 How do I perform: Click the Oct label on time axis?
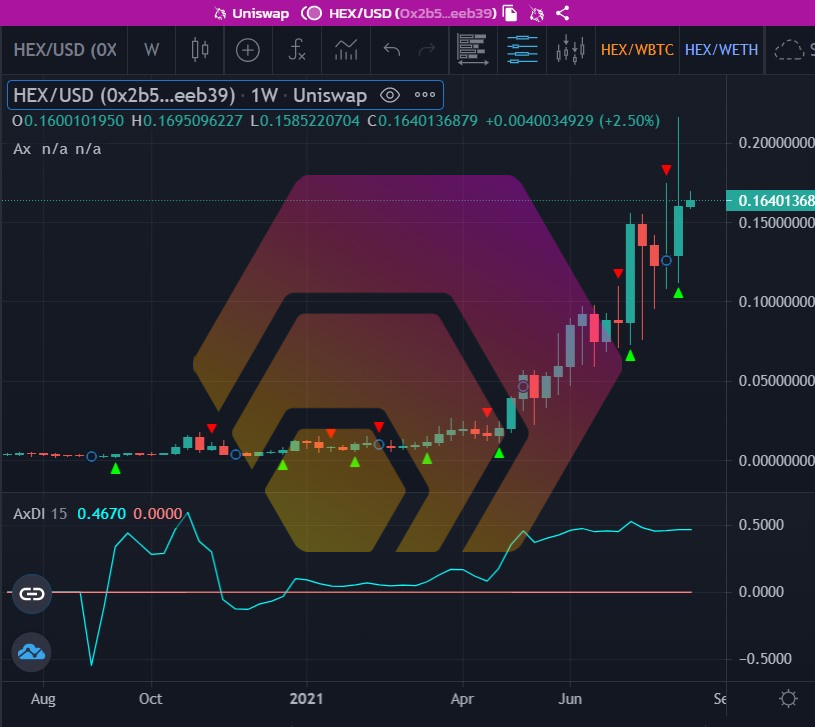click(x=151, y=699)
